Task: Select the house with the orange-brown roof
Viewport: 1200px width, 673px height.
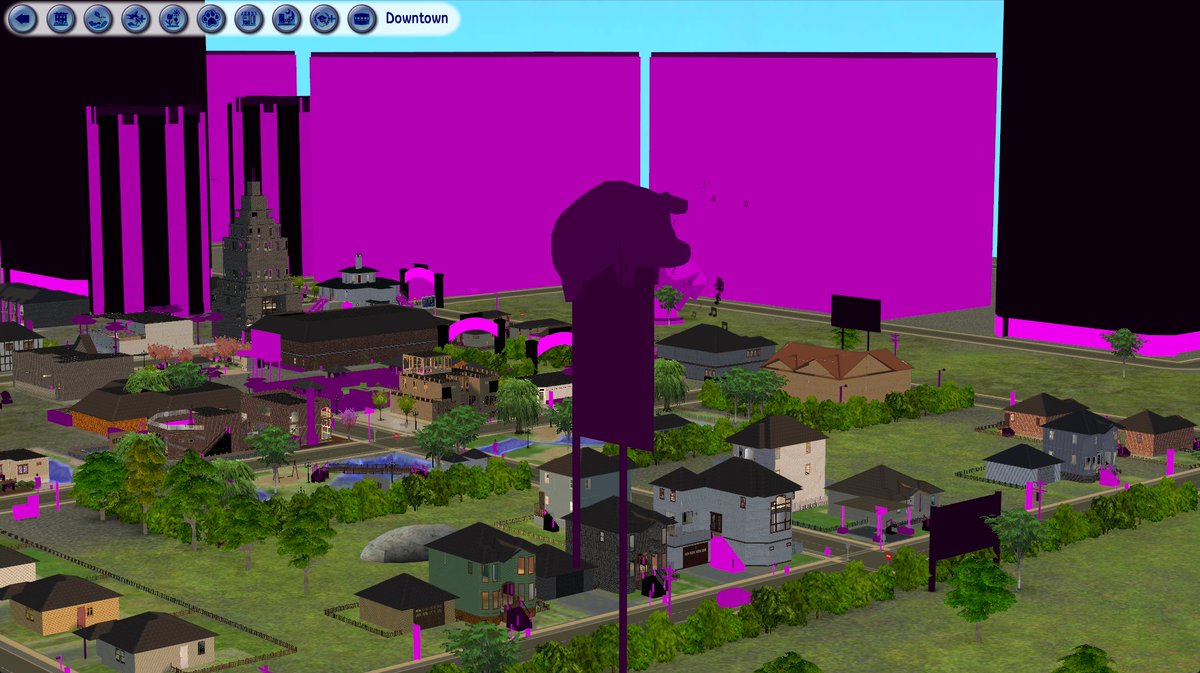Action: tap(838, 372)
